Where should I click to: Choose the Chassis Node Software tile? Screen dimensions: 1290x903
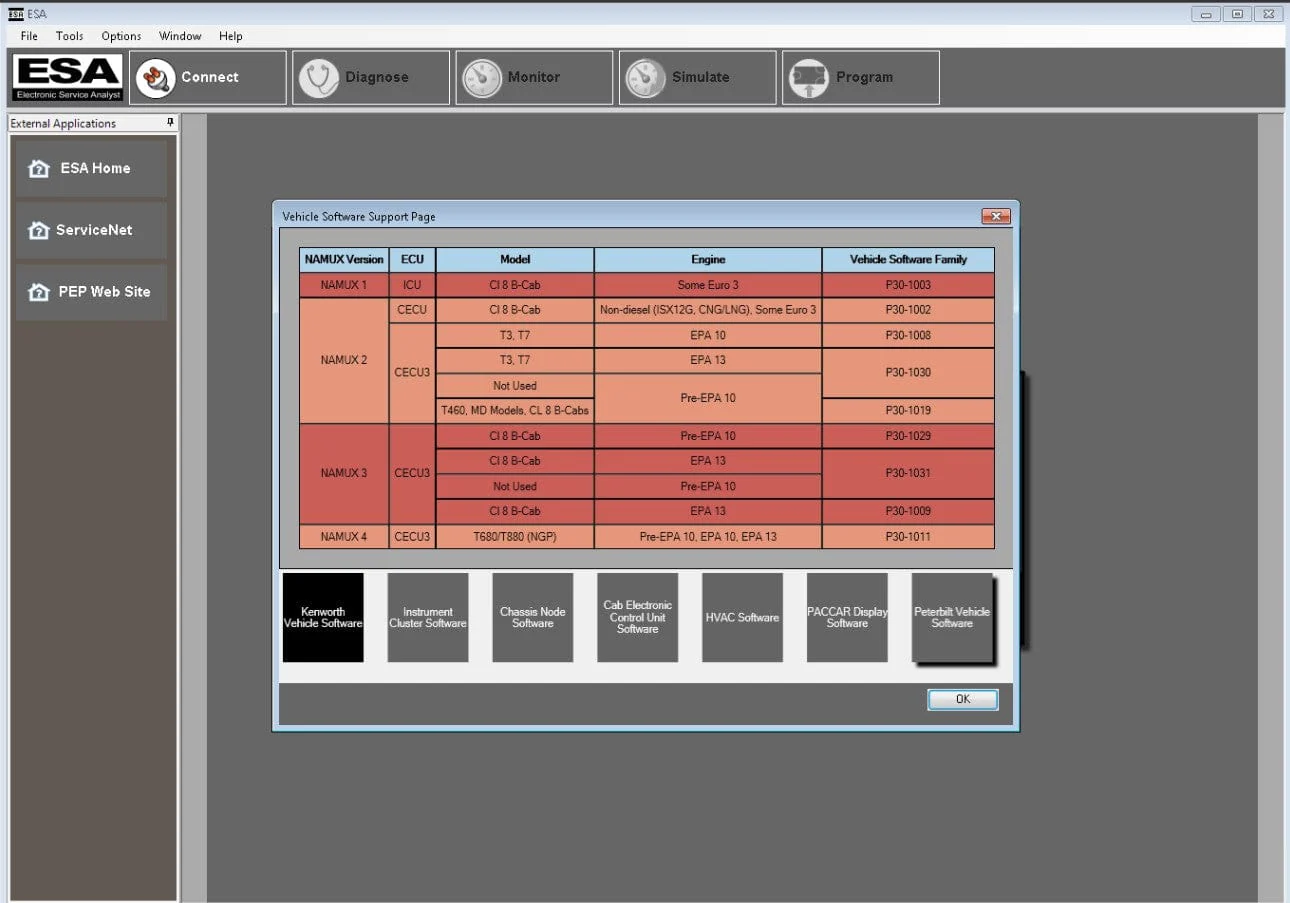pyautogui.click(x=533, y=617)
